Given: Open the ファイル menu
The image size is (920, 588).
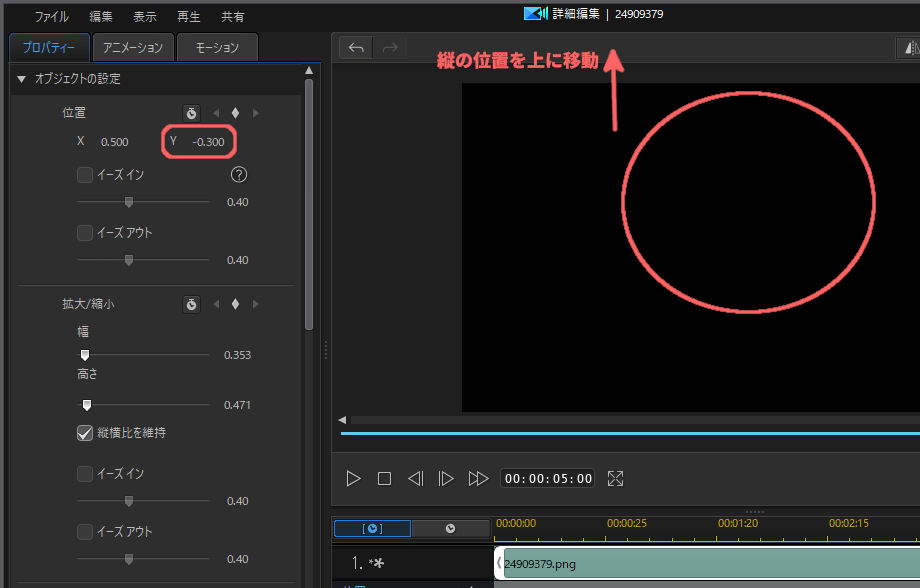Looking at the screenshot, I should (x=52, y=17).
